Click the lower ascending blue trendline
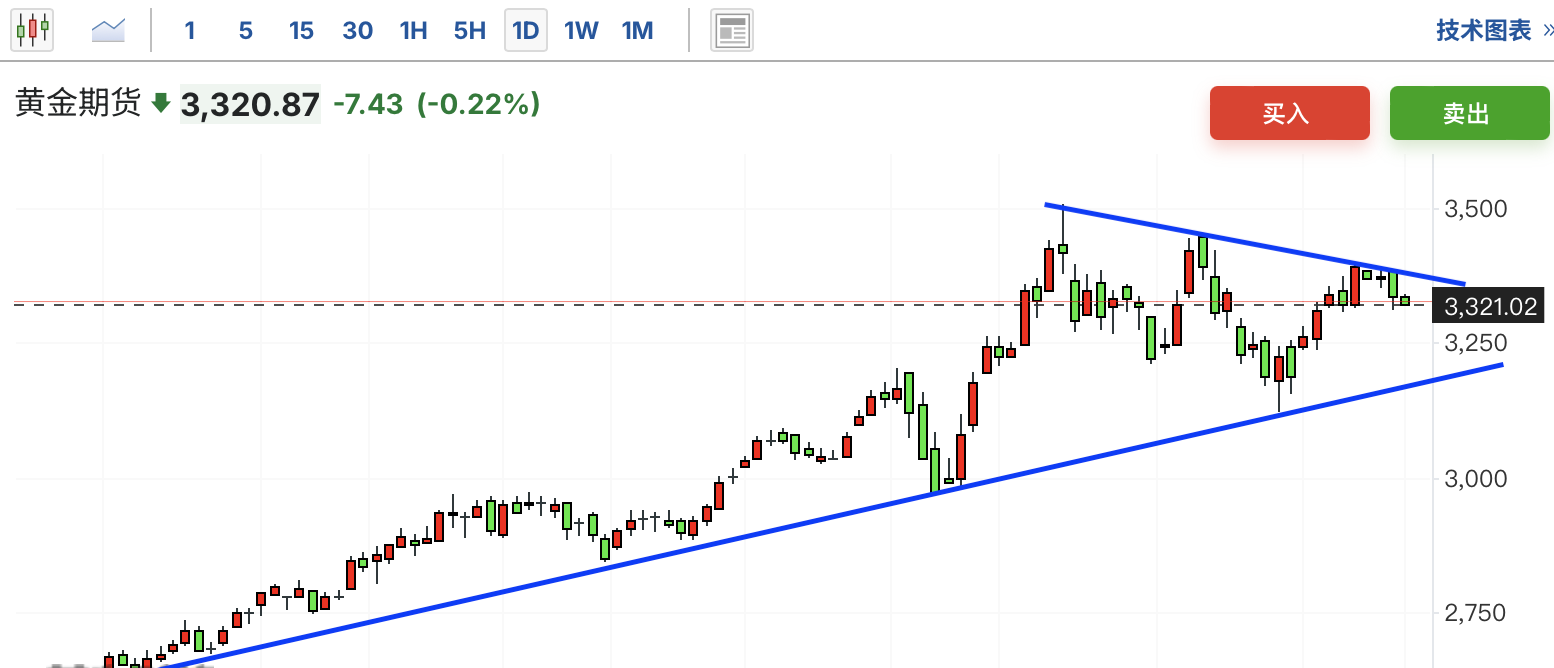 (x=830, y=518)
